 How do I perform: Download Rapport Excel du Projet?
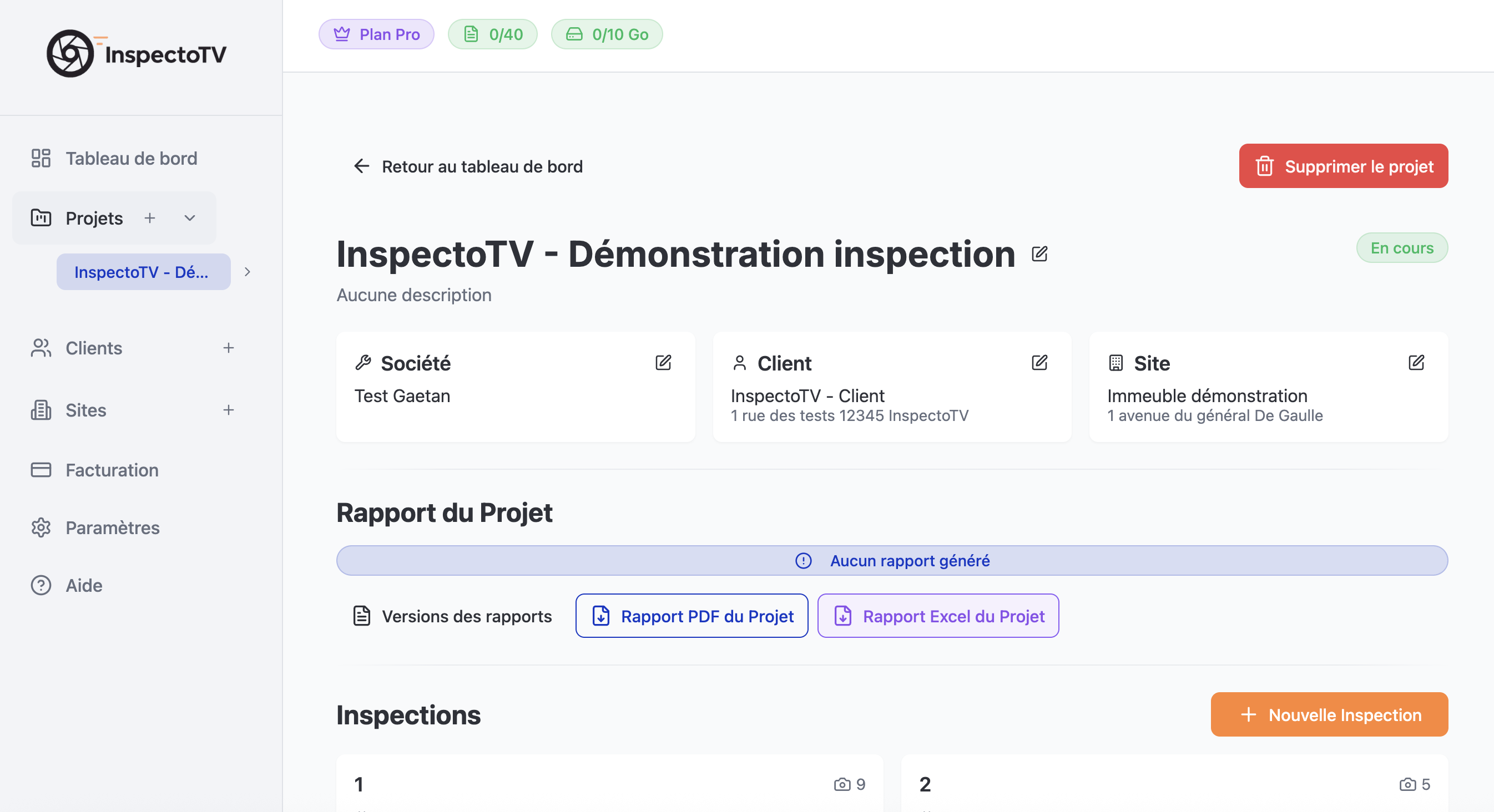938,616
